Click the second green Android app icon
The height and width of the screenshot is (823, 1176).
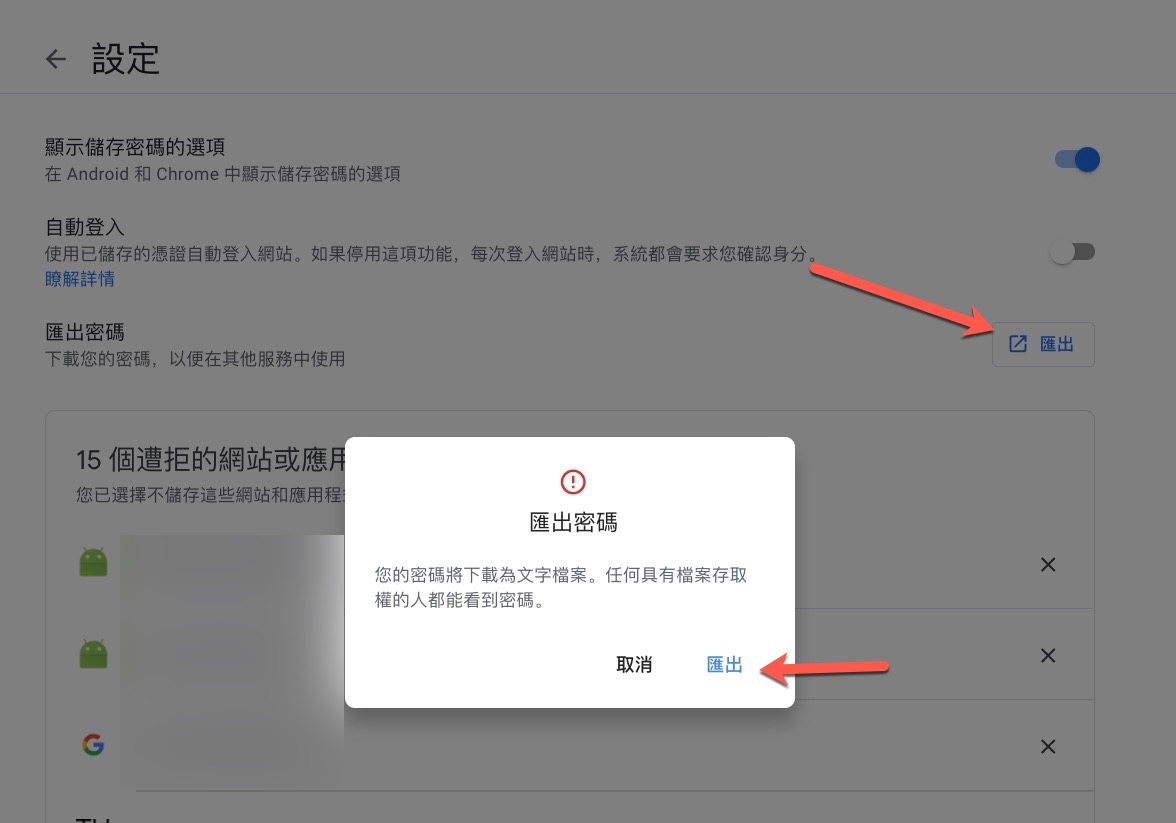pos(94,654)
